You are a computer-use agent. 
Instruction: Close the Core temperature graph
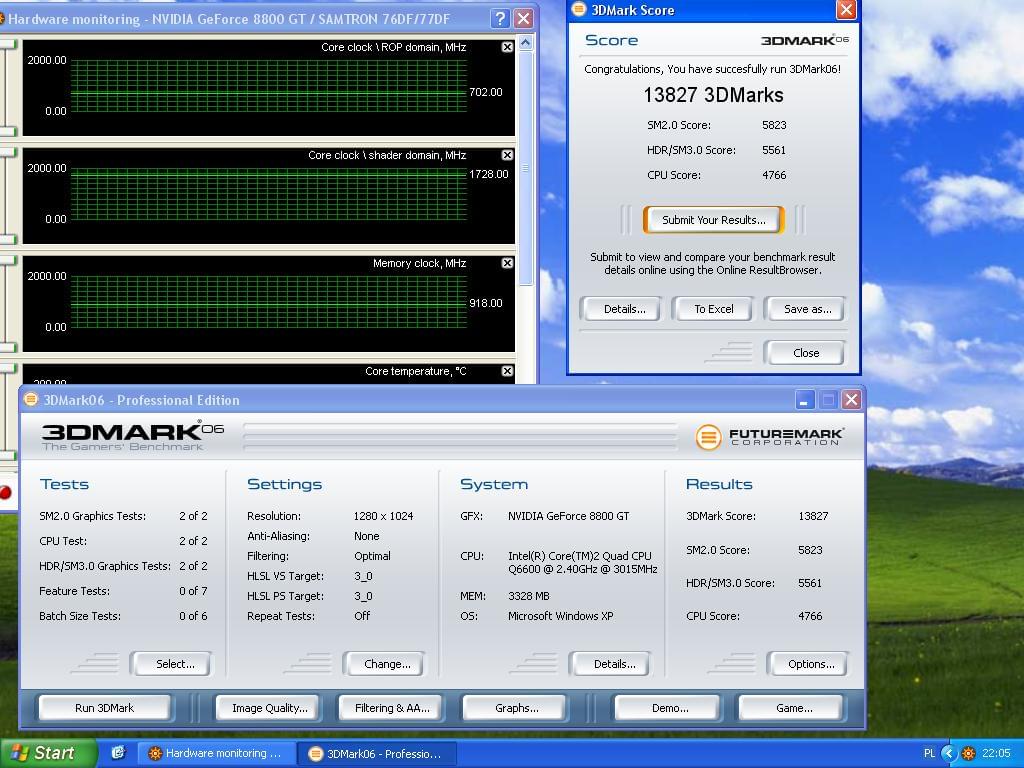coord(507,371)
